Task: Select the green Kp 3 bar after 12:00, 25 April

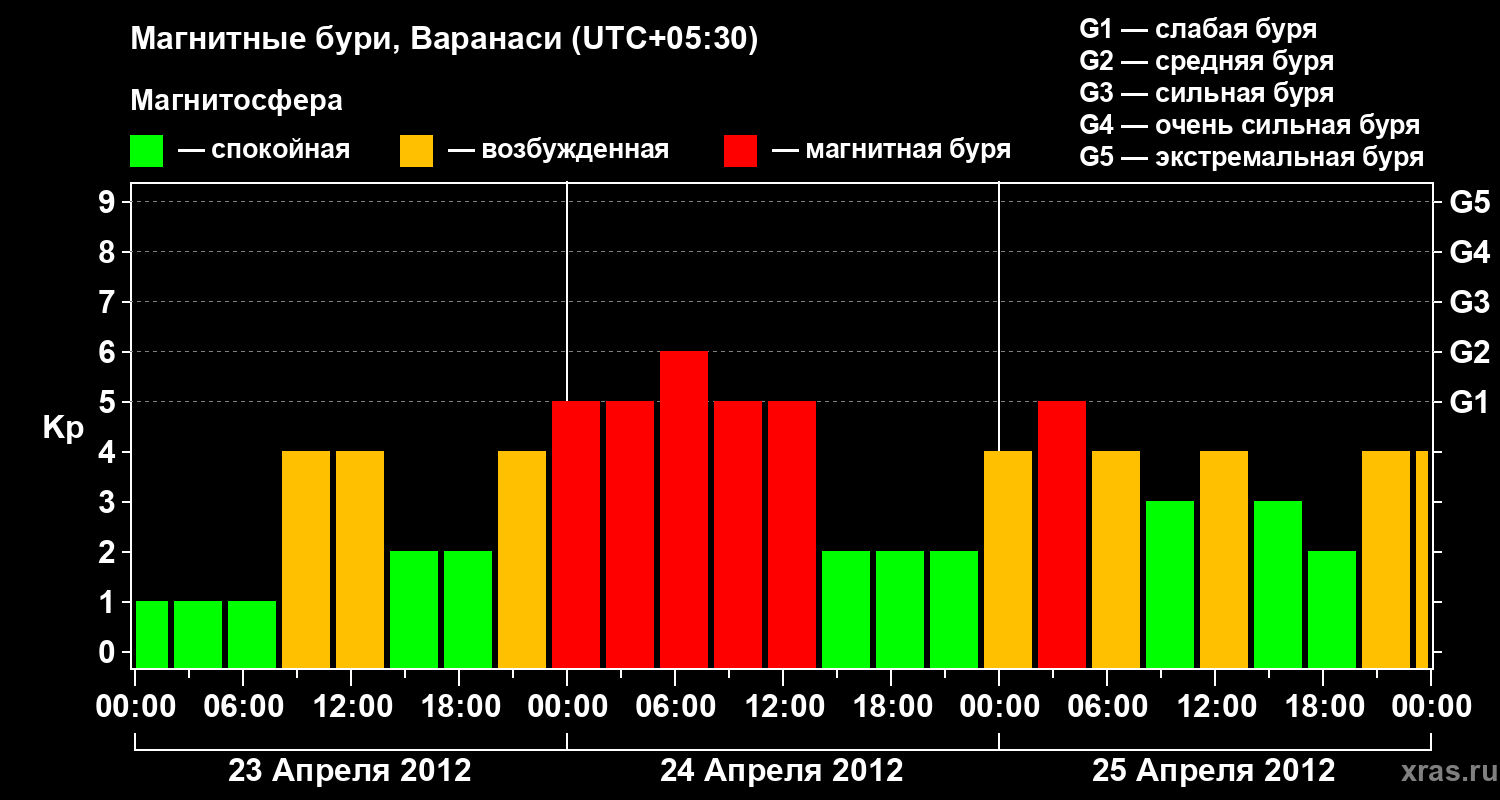Action: [1278, 585]
